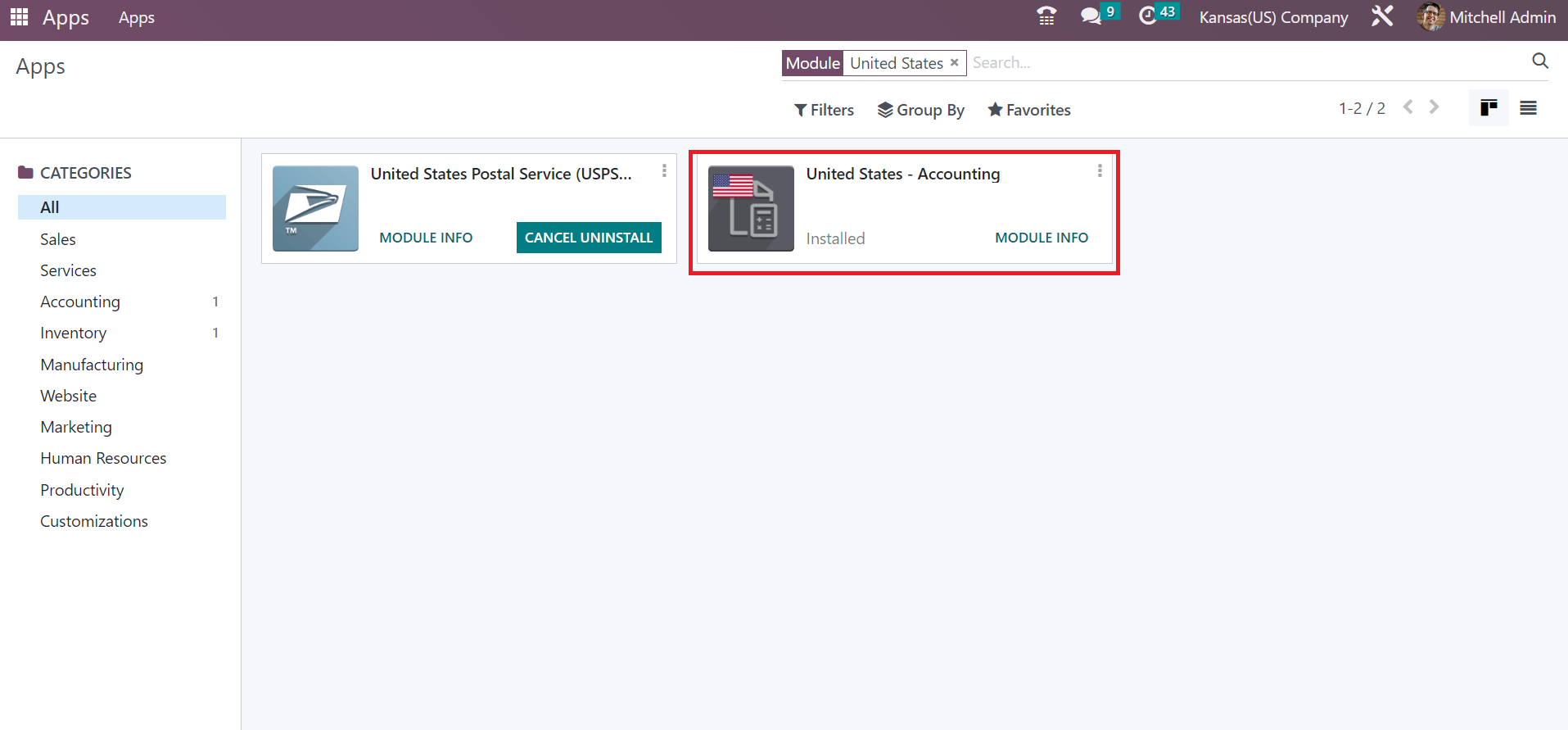The height and width of the screenshot is (730, 1568).
Task: Click Cancel Uninstall button
Action: click(x=589, y=238)
